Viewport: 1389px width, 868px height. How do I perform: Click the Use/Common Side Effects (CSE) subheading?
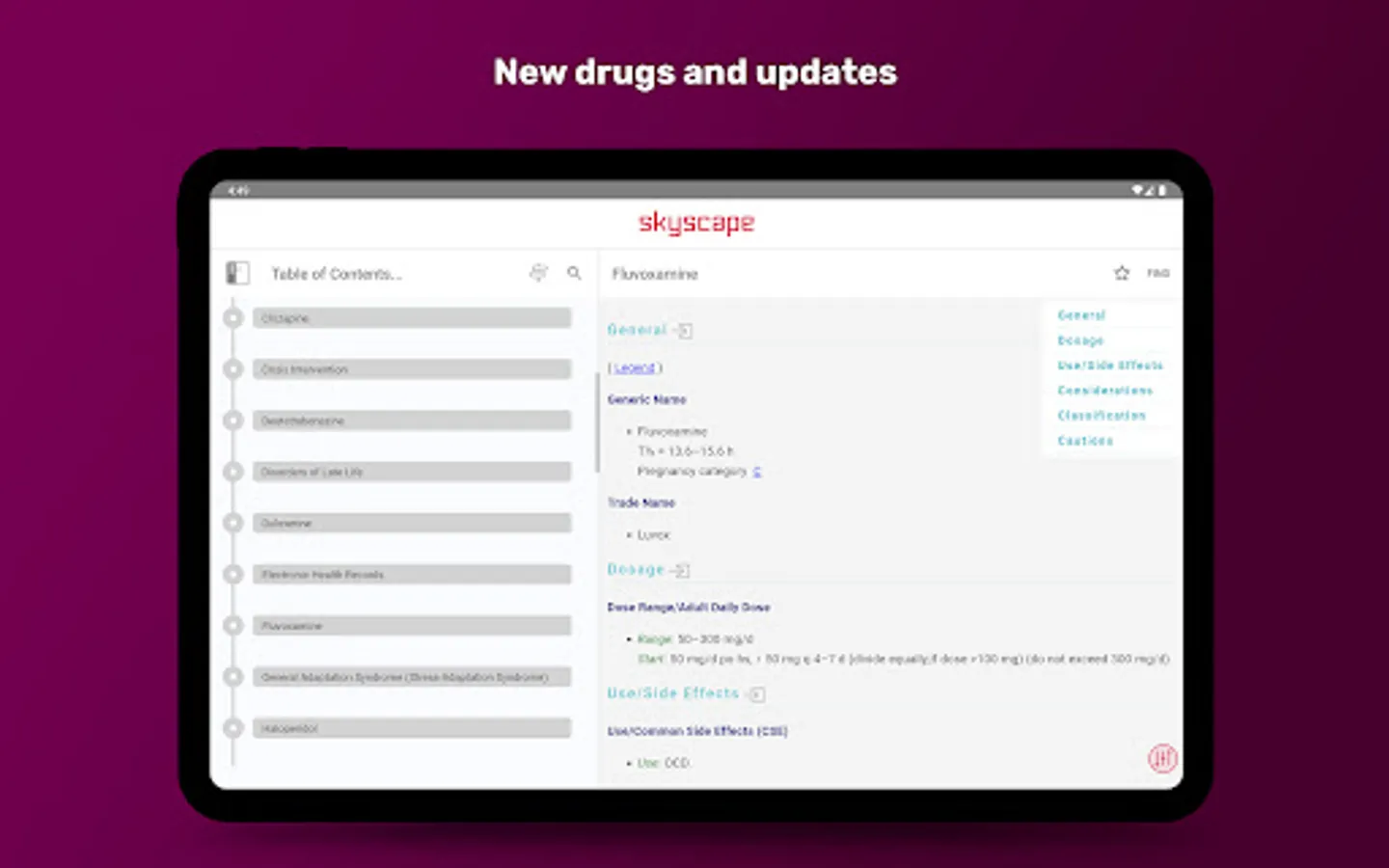pos(697,731)
